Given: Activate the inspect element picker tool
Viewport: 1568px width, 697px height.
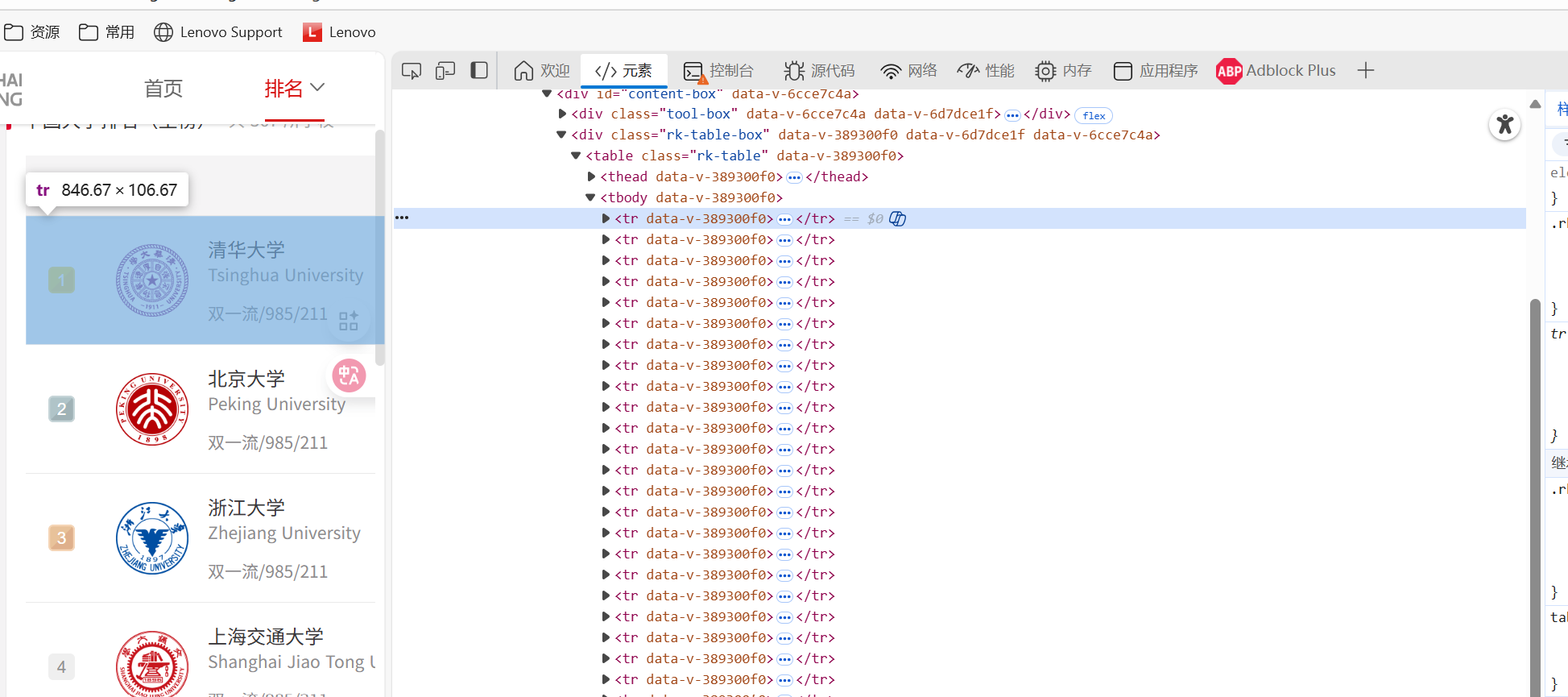Looking at the screenshot, I should coord(412,71).
